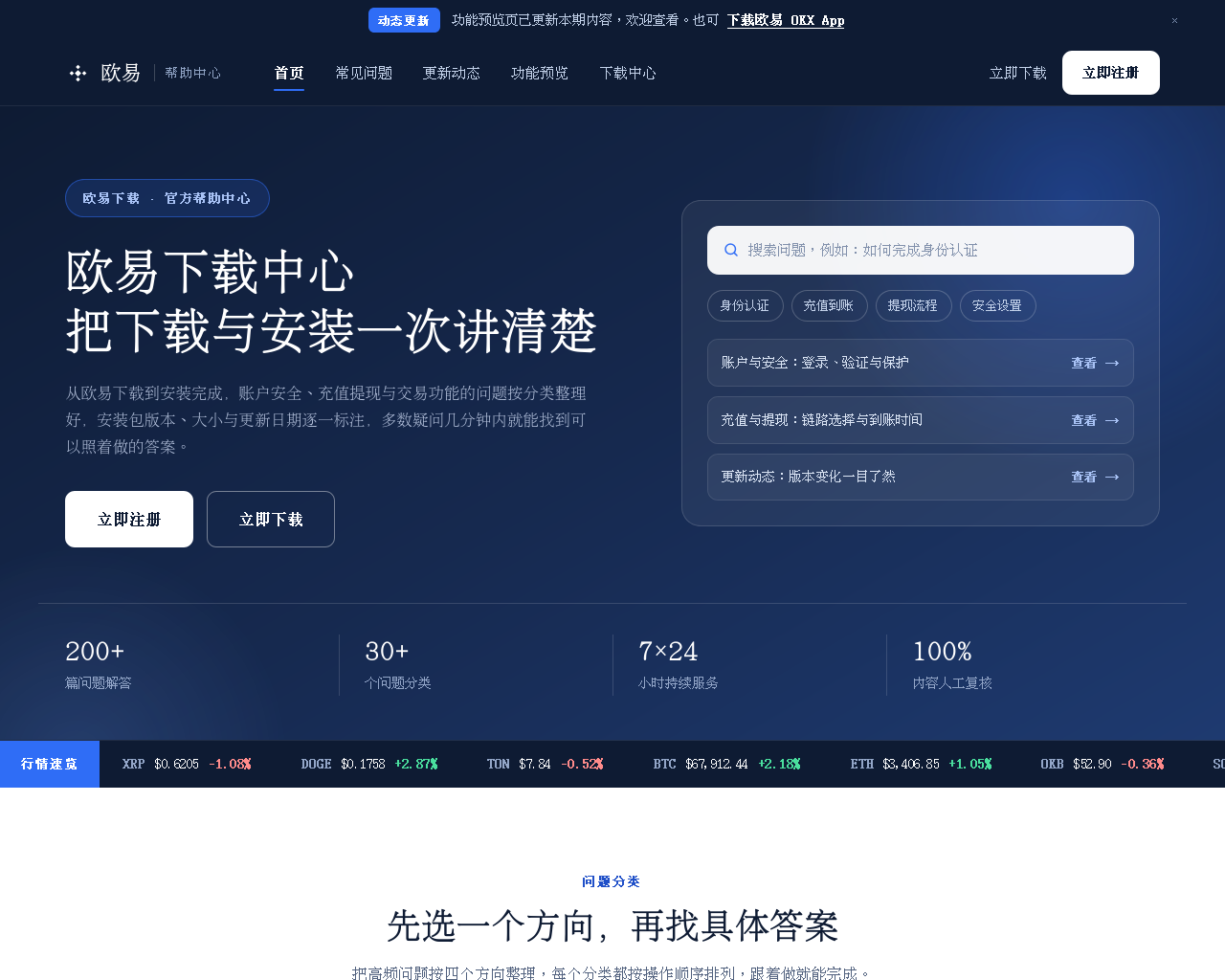Open 更新动态 in the top navigation
Image resolution: width=1225 pixels, height=980 pixels.
coord(452,73)
